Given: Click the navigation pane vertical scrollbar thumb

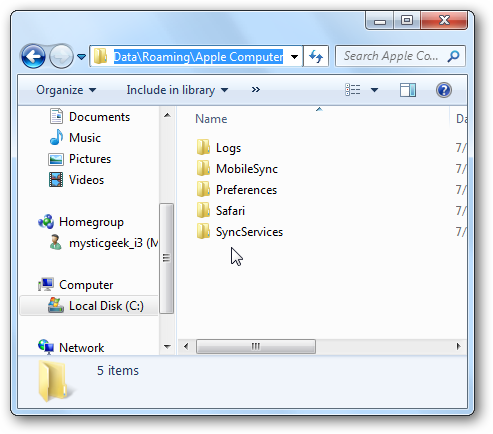Looking at the screenshot, I should (167, 258).
